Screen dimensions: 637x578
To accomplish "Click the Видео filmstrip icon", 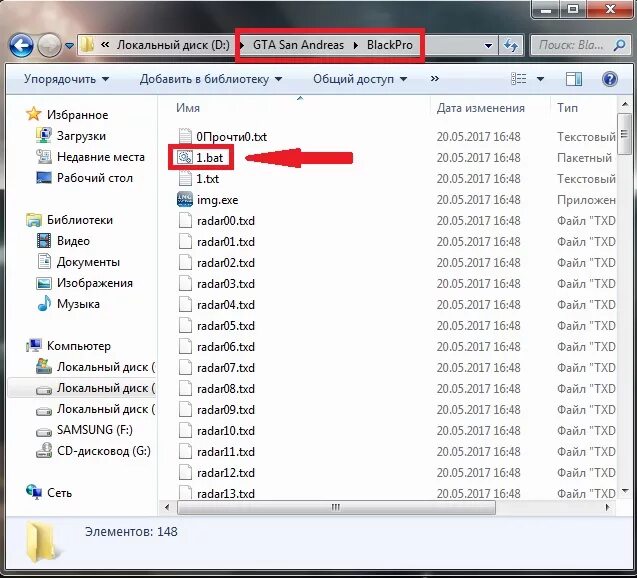I will [x=43, y=241].
